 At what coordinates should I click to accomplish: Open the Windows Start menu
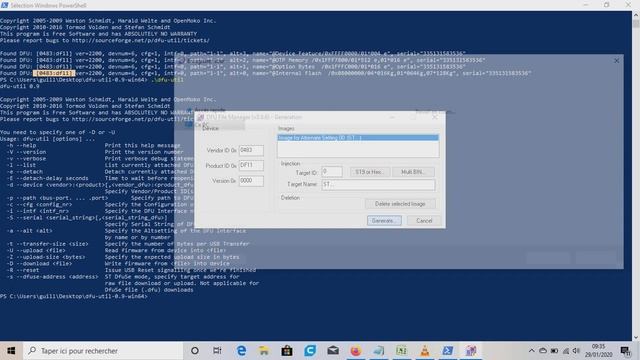11,351
